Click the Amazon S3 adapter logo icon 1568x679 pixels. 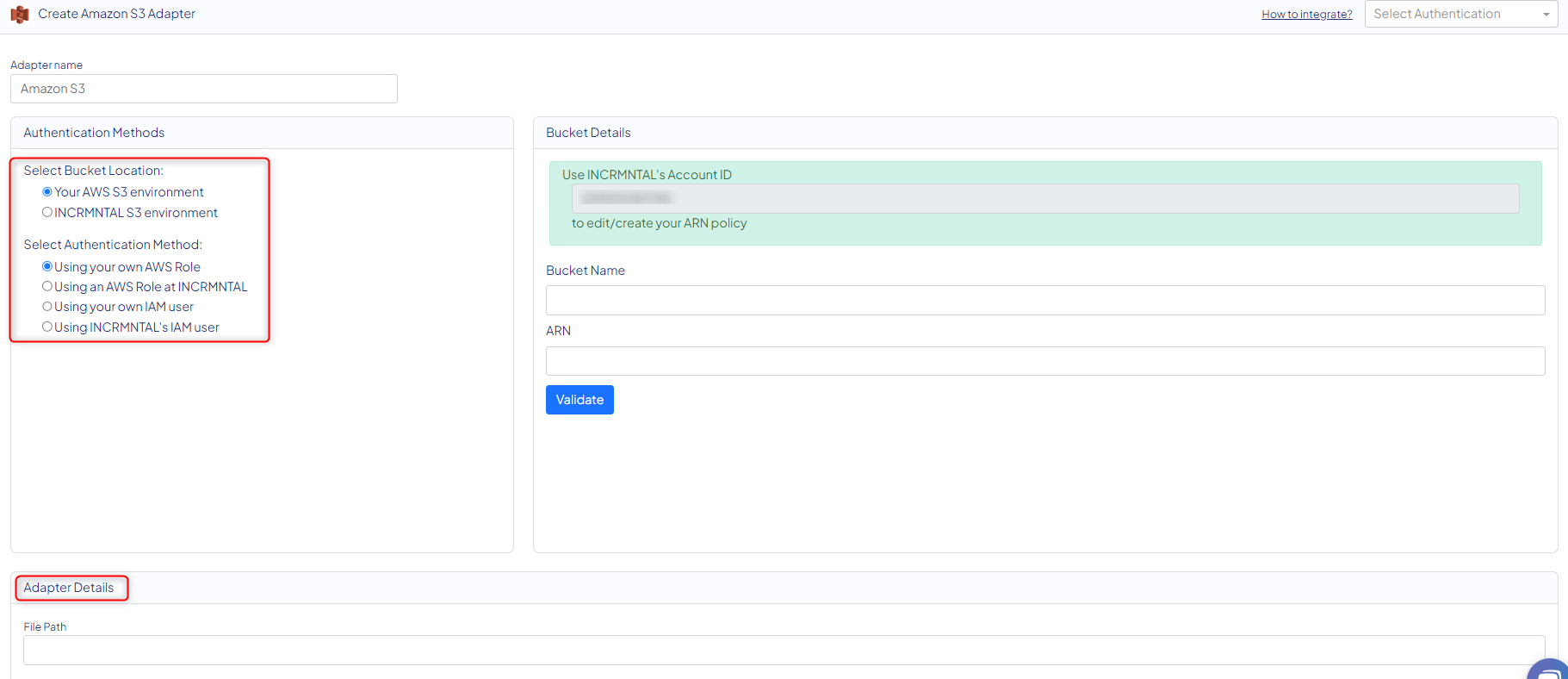click(x=20, y=15)
